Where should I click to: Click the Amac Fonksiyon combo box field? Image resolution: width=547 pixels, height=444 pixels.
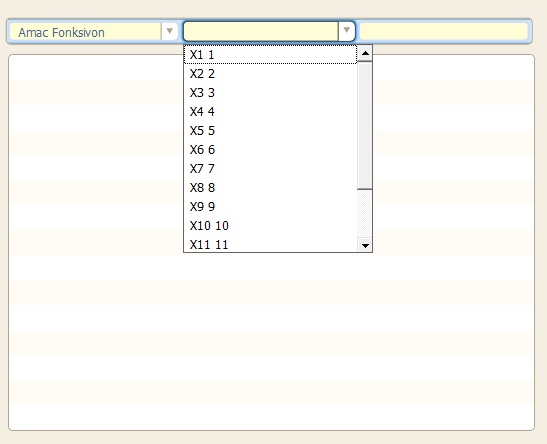coord(94,31)
